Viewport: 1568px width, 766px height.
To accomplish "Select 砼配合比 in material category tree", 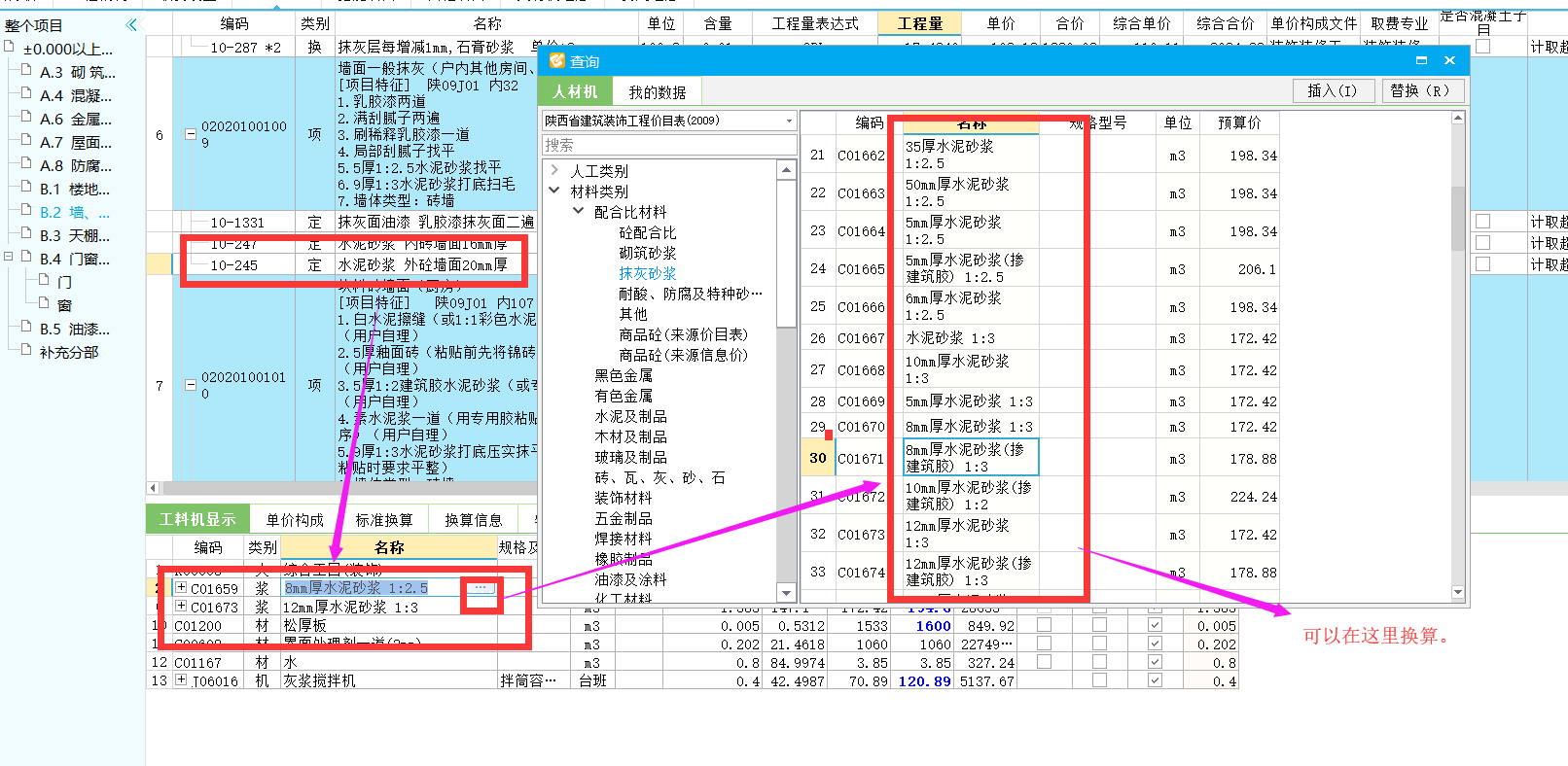I will click(x=648, y=232).
